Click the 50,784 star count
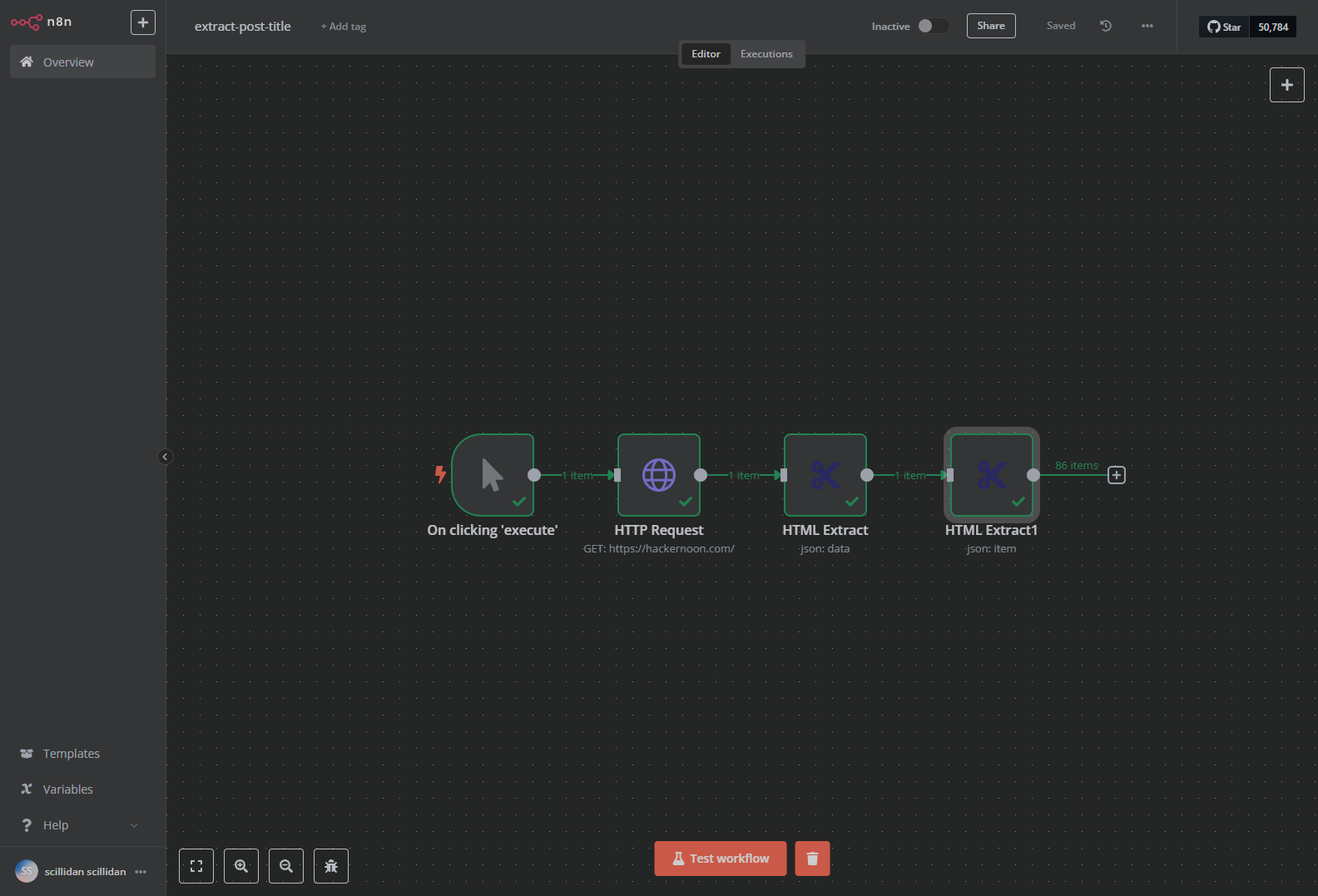Screen dimensions: 1318x896 [x=1273, y=27]
